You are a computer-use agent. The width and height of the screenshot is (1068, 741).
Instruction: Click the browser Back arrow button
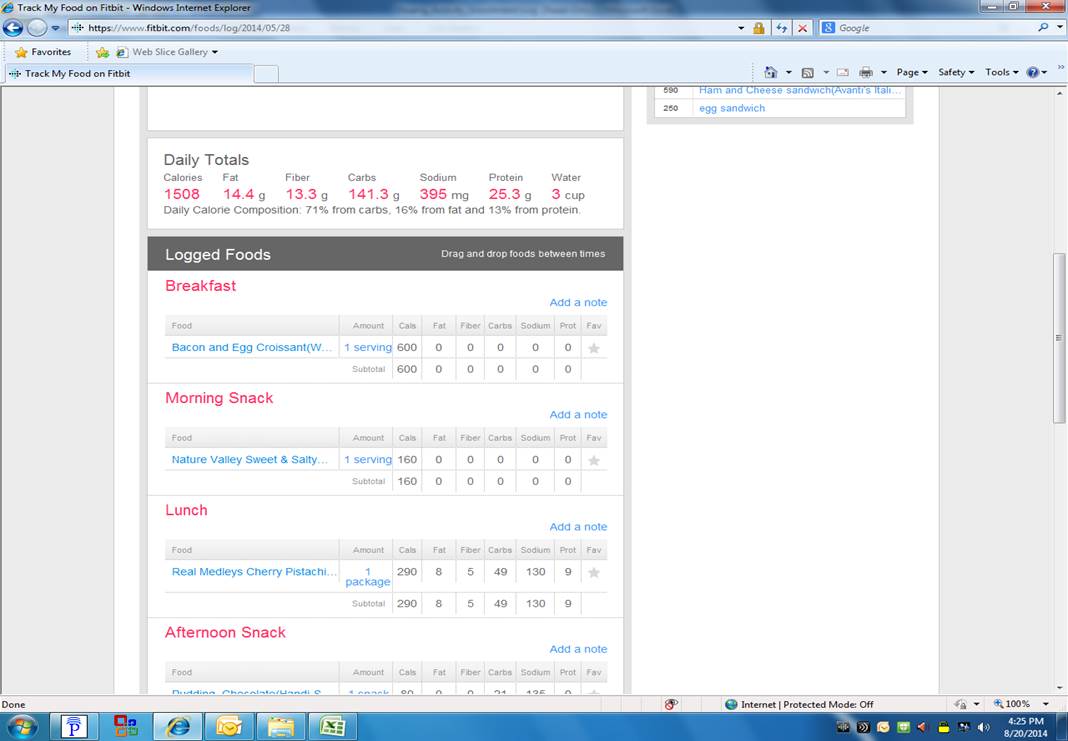tap(13, 28)
